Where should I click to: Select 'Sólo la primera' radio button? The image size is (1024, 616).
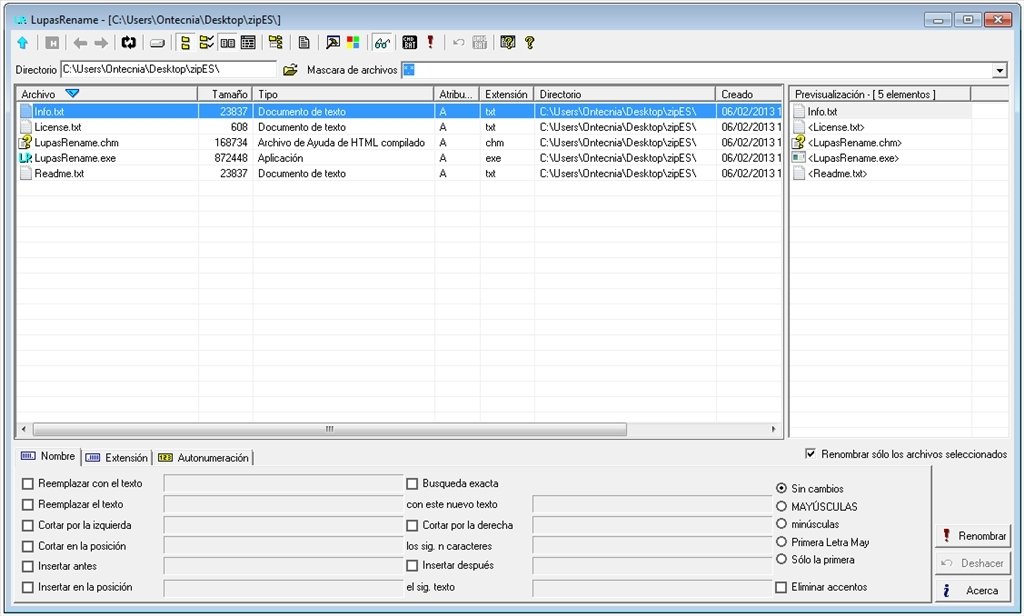pos(781,560)
